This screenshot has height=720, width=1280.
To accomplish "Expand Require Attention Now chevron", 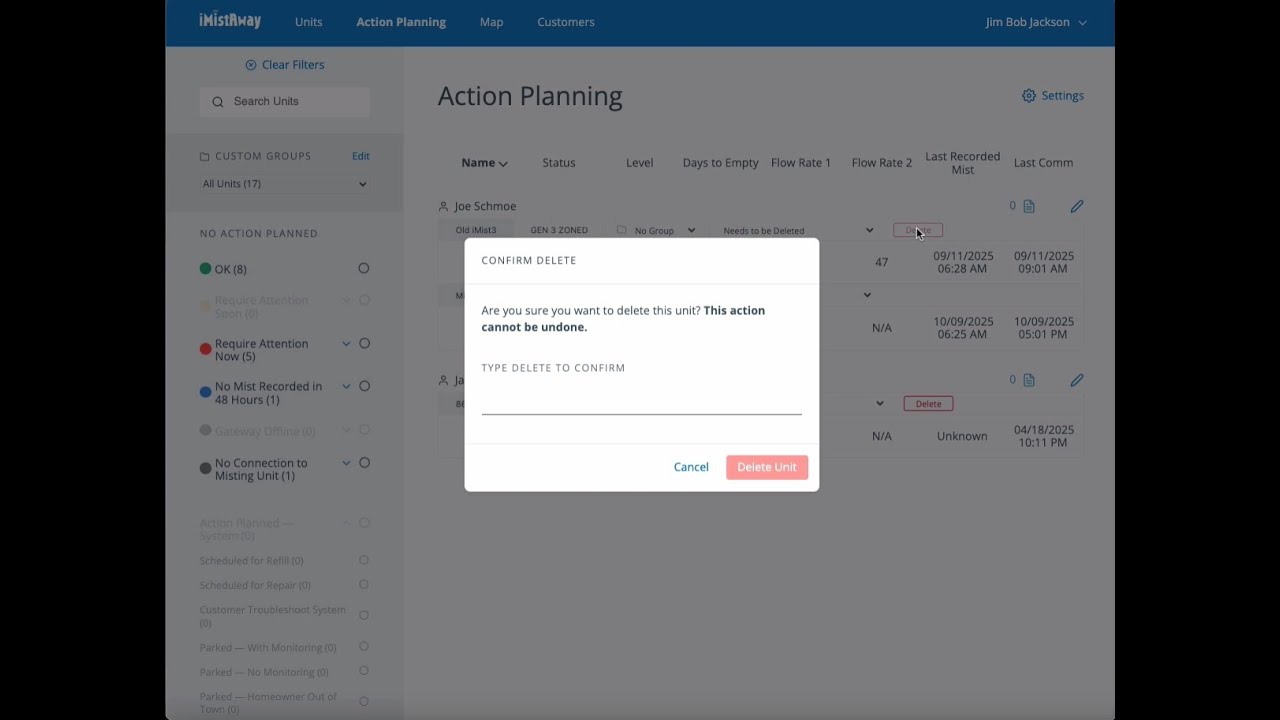I will tap(346, 343).
